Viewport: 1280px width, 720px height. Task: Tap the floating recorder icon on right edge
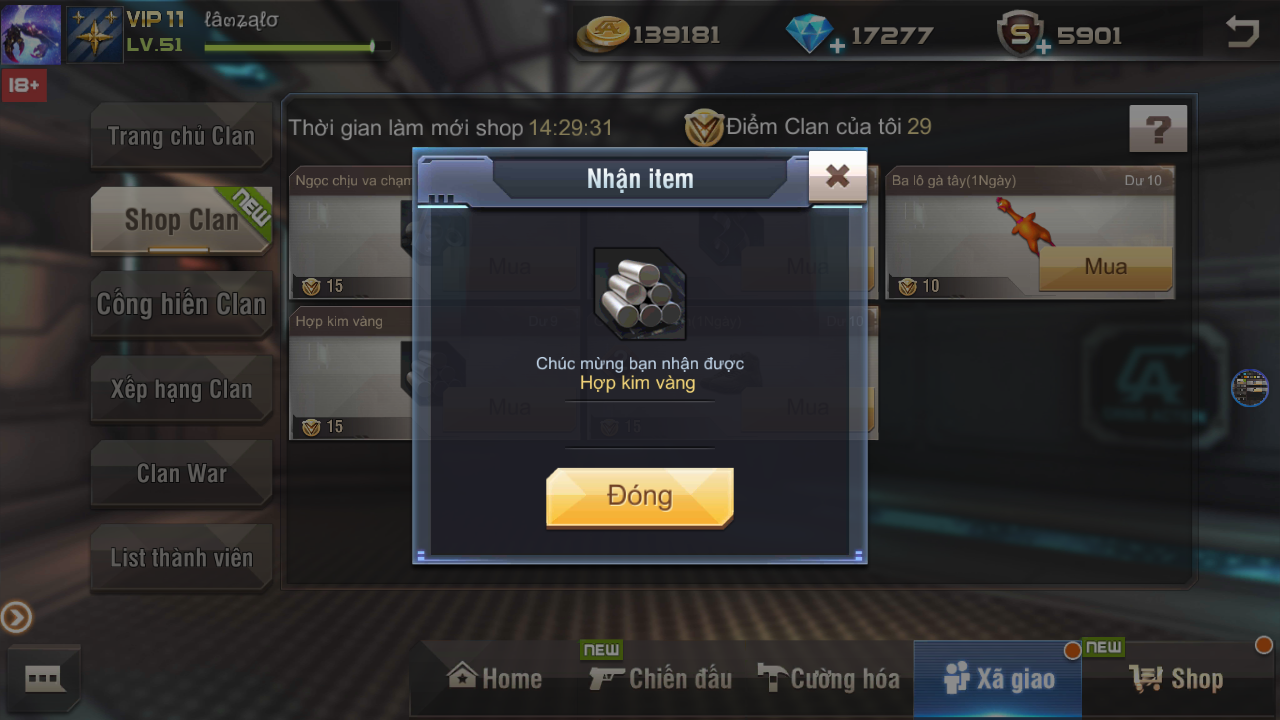tap(1250, 388)
